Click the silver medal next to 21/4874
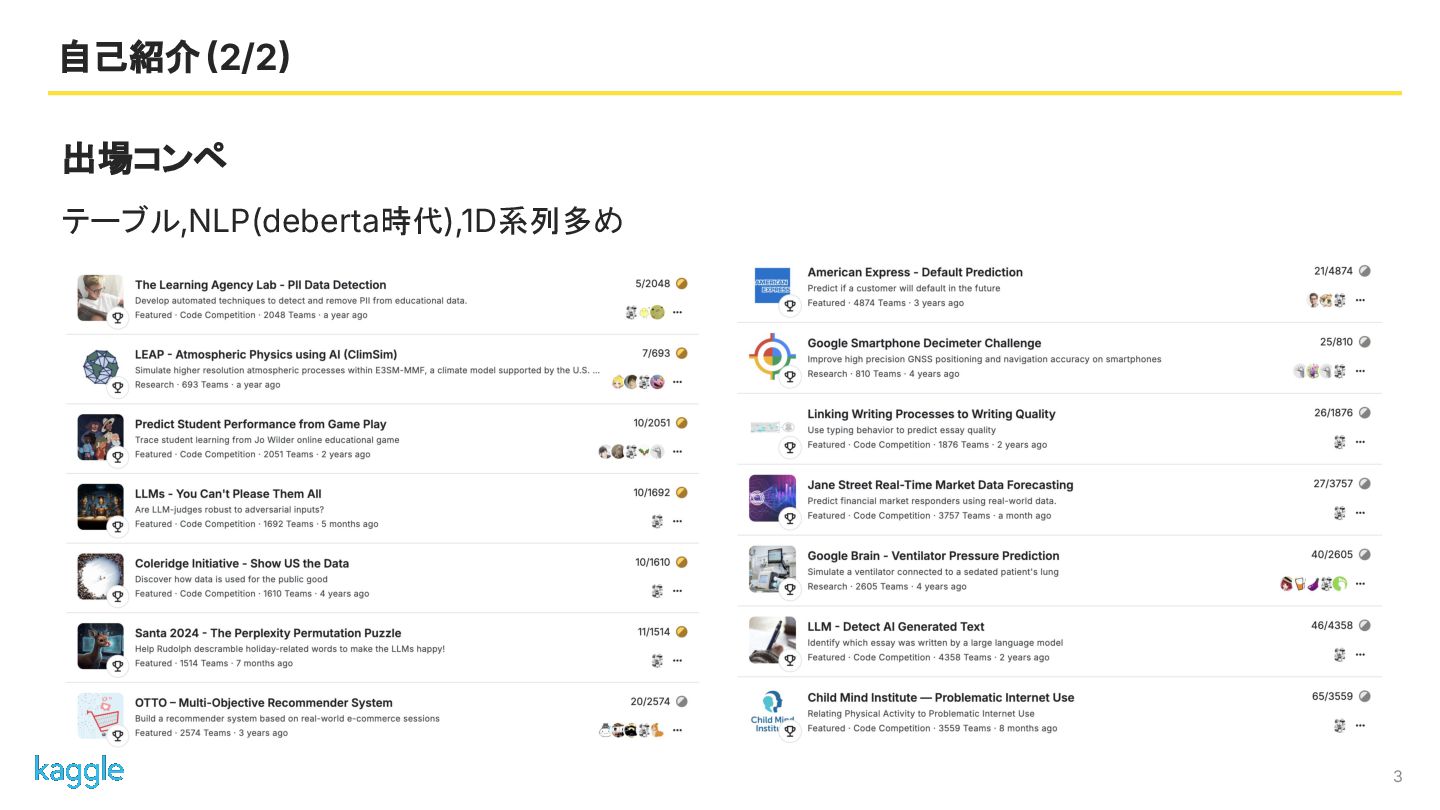Image resolution: width=1440 pixels, height=810 pixels. 1365,271
